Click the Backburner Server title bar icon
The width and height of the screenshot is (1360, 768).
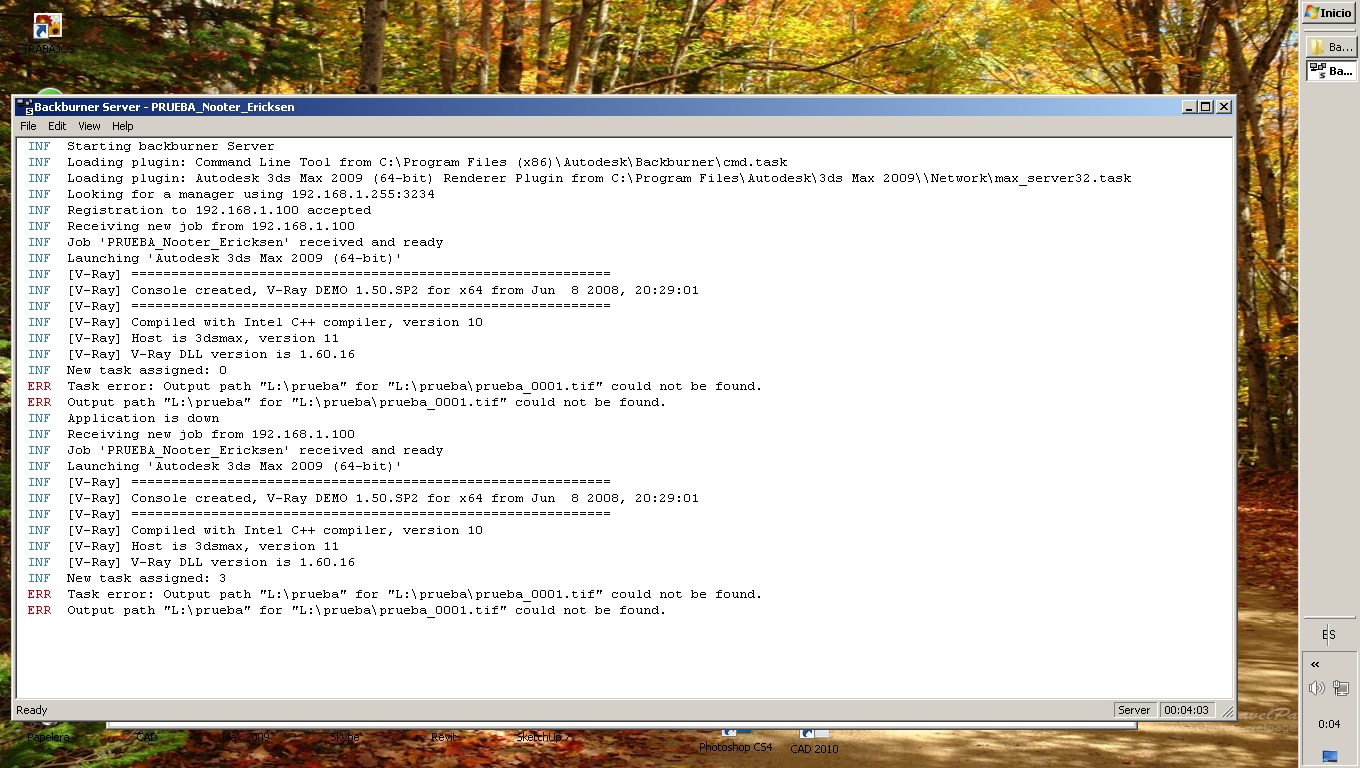point(25,107)
